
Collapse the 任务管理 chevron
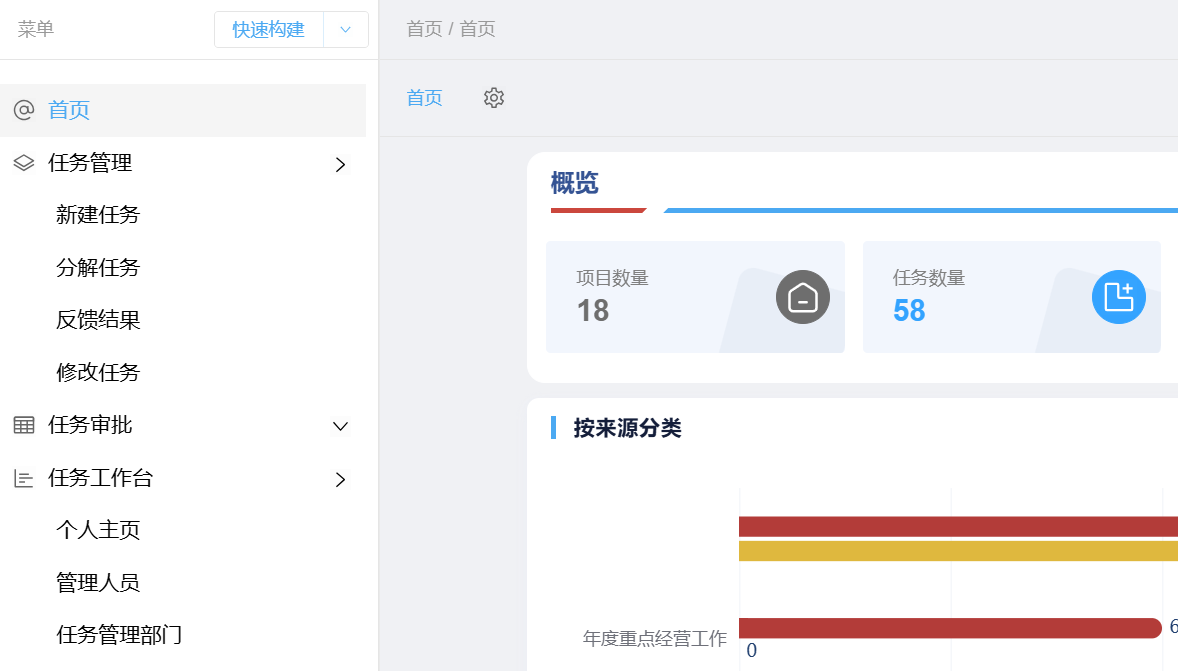[x=340, y=165]
